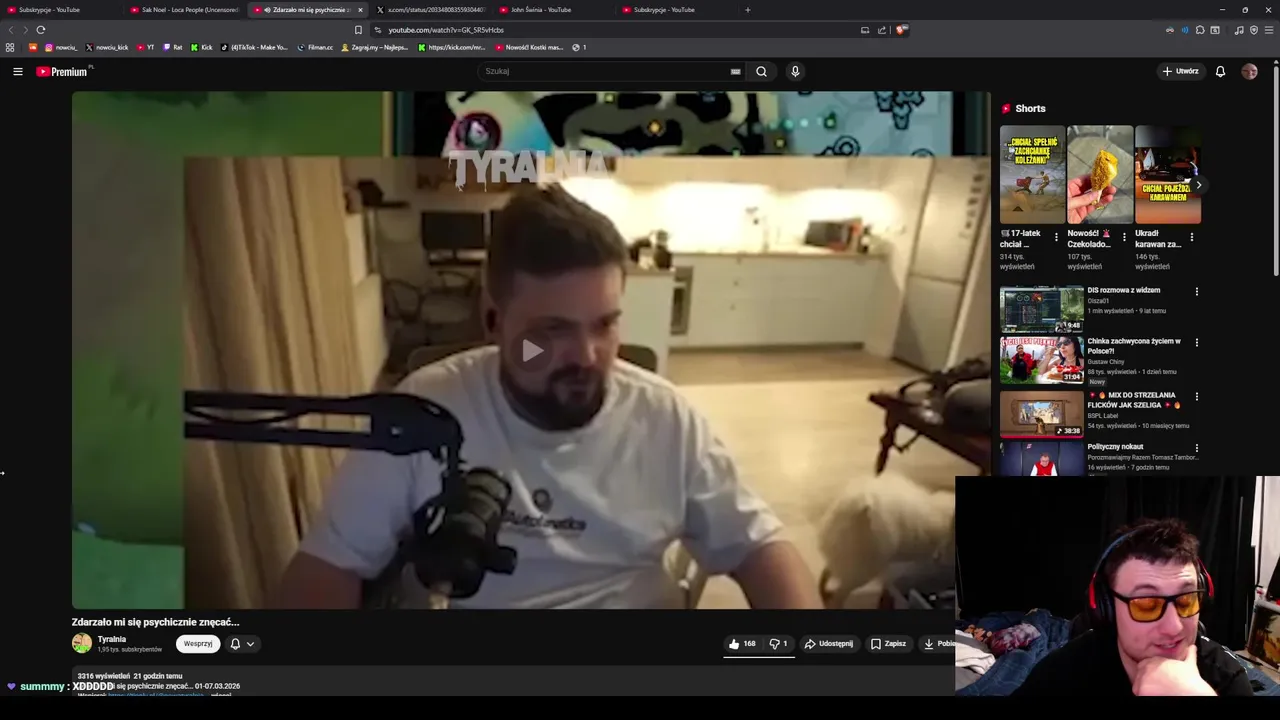Click video title Zdarzało mi się psychicznie

pos(155,622)
